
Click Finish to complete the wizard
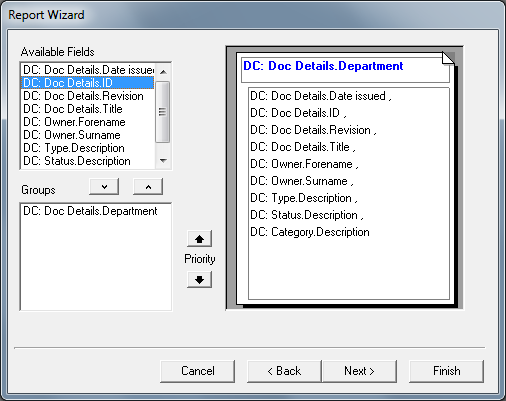tap(447, 371)
